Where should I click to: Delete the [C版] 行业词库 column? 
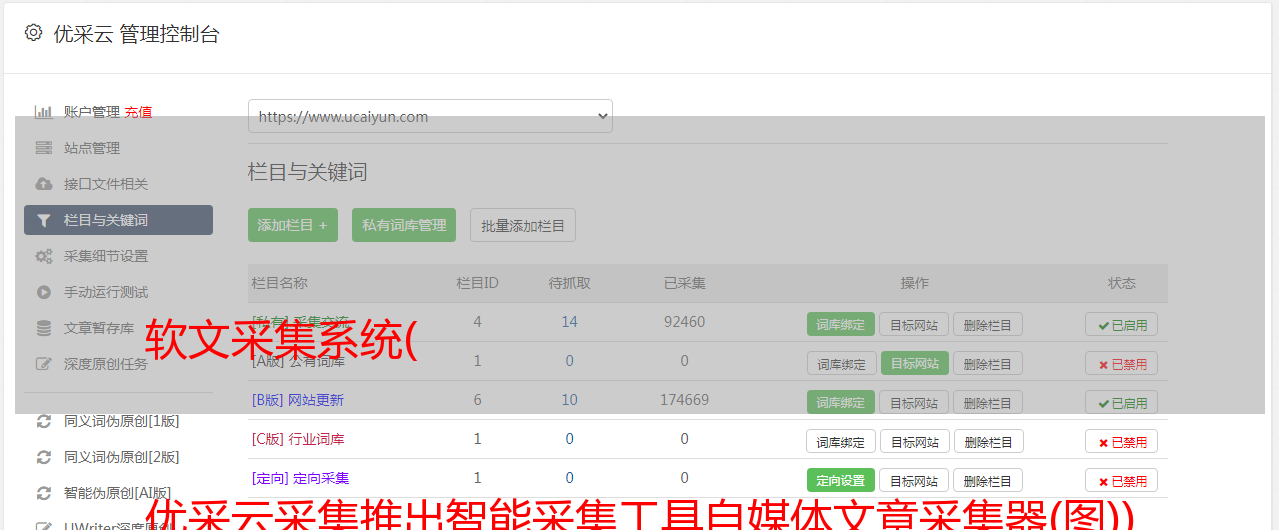click(988, 441)
